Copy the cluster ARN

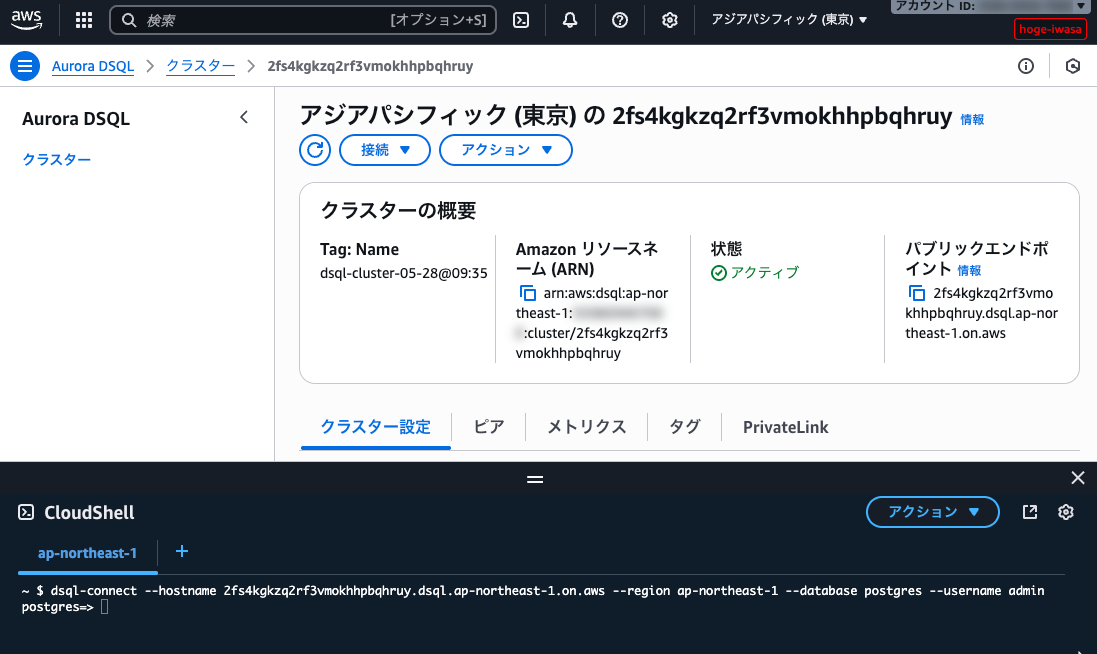tap(528, 293)
